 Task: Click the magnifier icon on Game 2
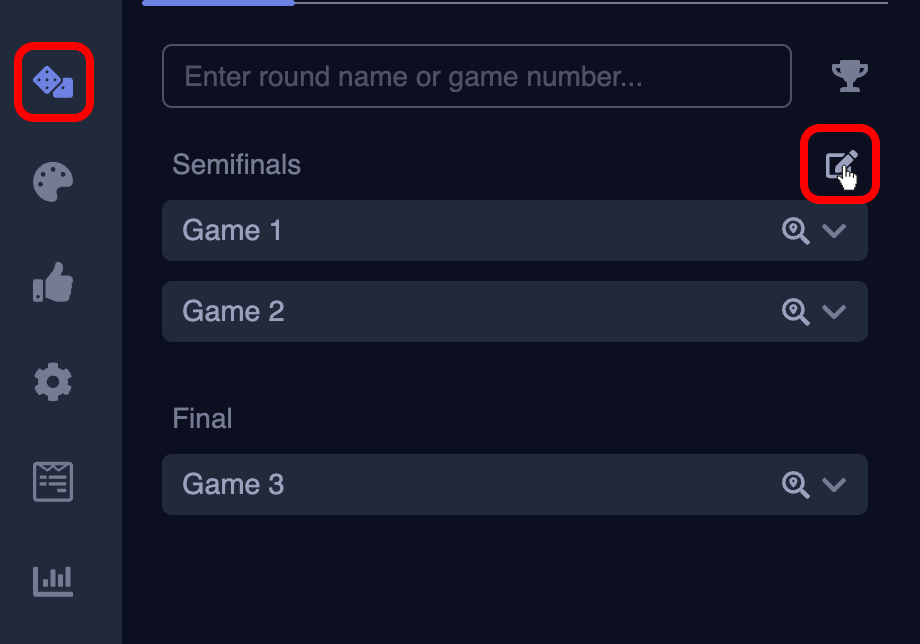(x=796, y=311)
